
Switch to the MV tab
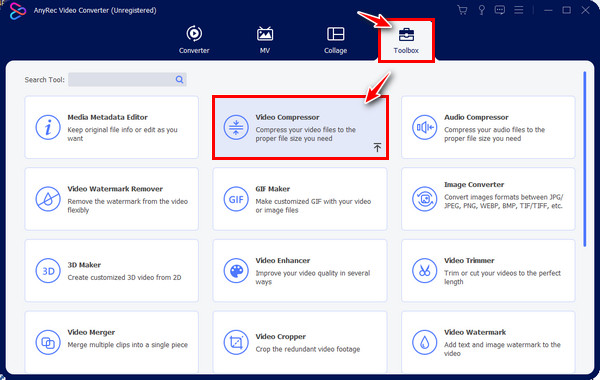(x=265, y=40)
